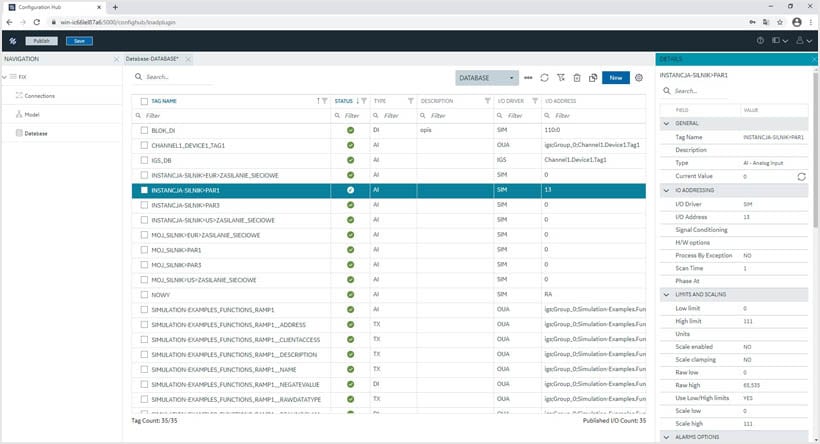
Task: Open a new browser tab
Action: (115, 7)
